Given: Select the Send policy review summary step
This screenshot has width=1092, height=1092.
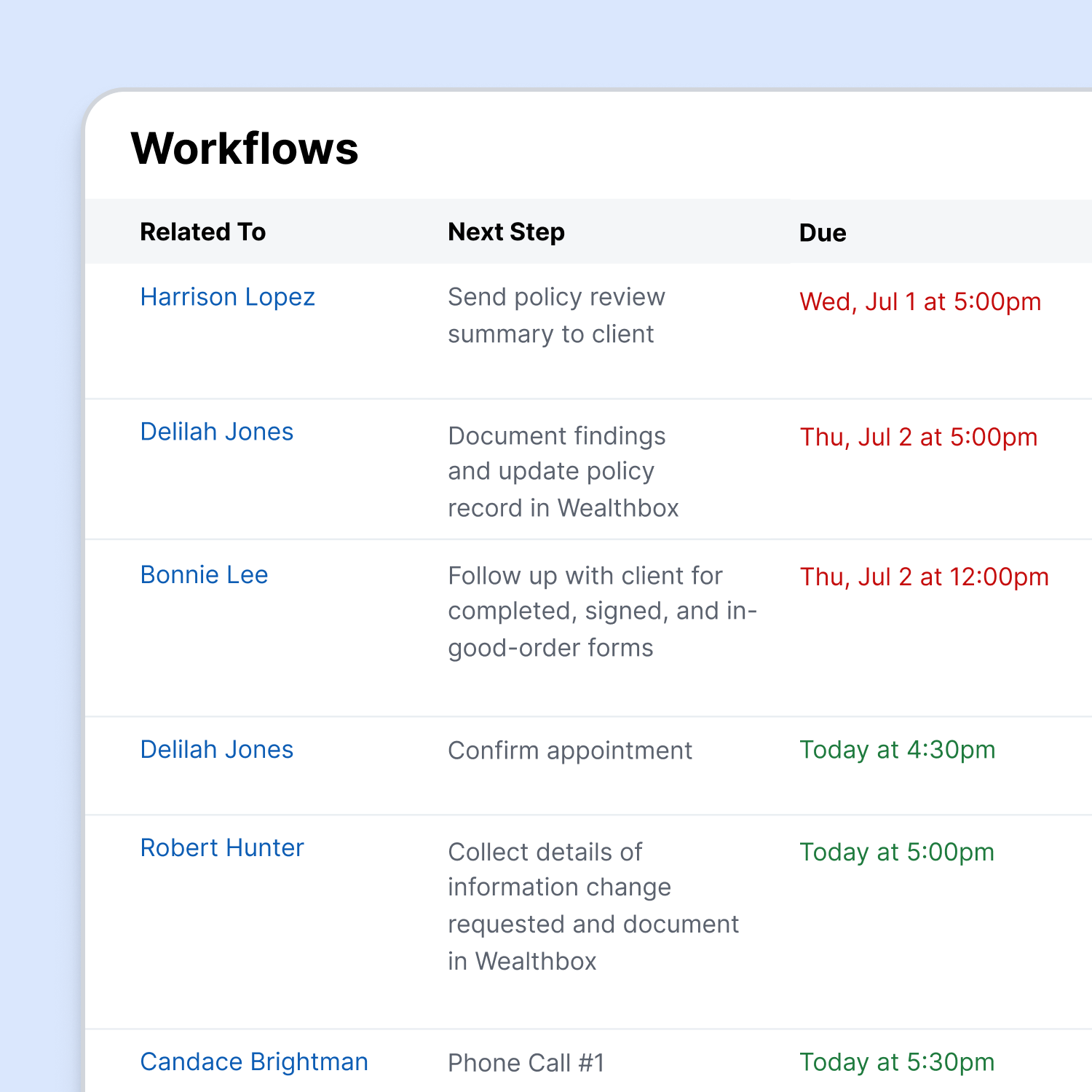Looking at the screenshot, I should 556,315.
